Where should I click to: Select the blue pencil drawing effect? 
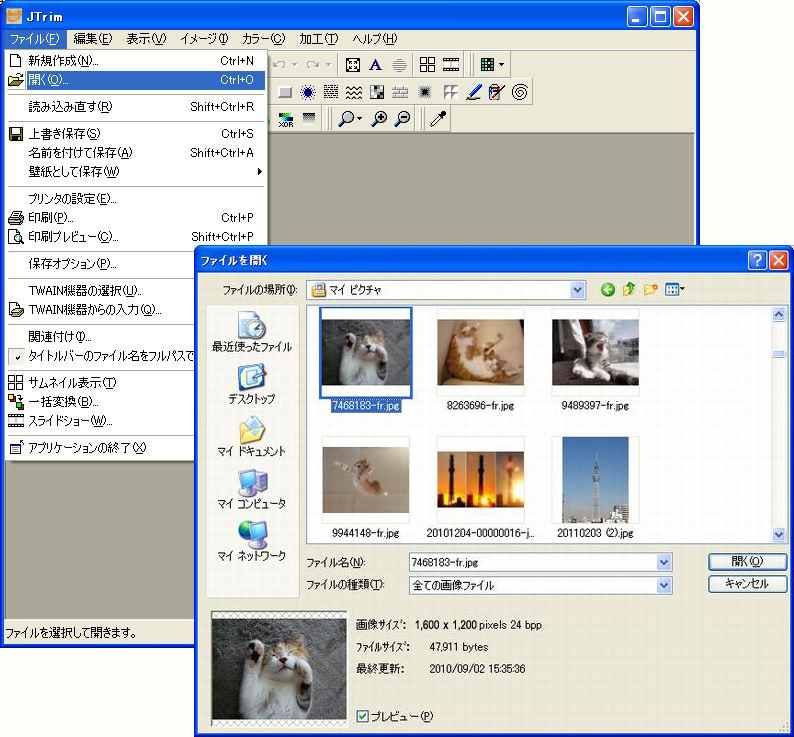pos(473,92)
